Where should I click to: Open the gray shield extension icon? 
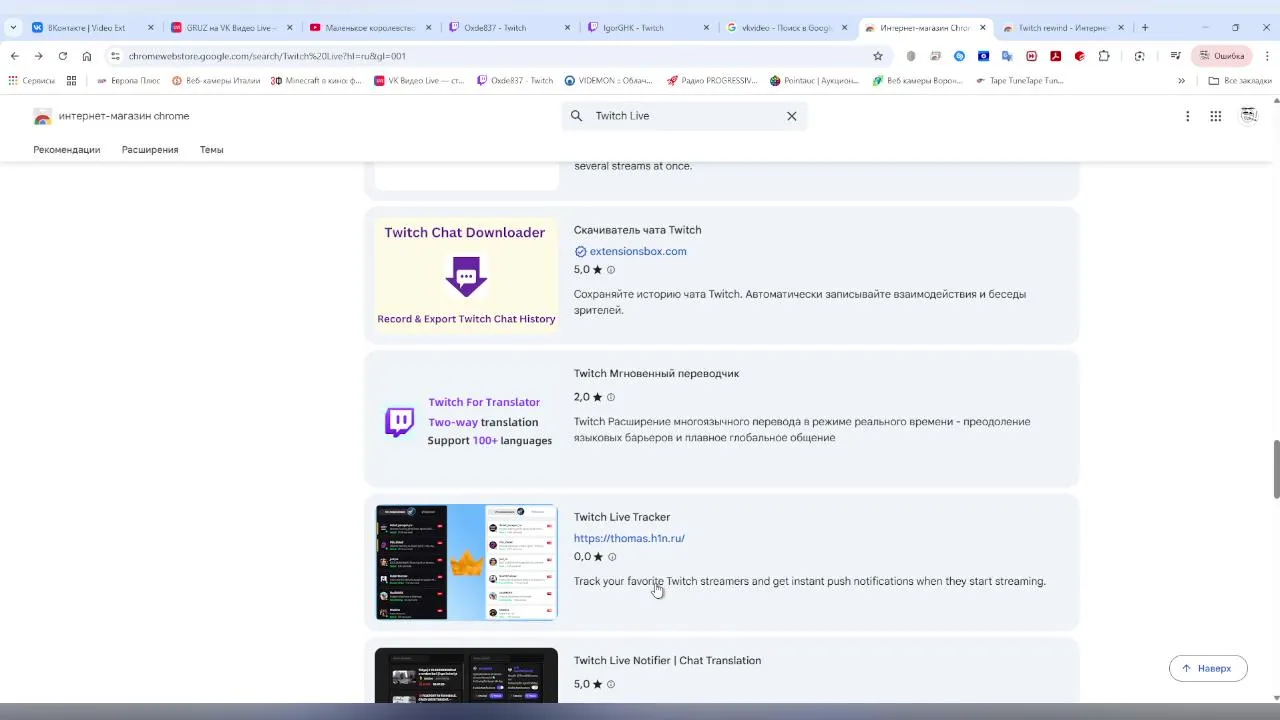pos(911,56)
